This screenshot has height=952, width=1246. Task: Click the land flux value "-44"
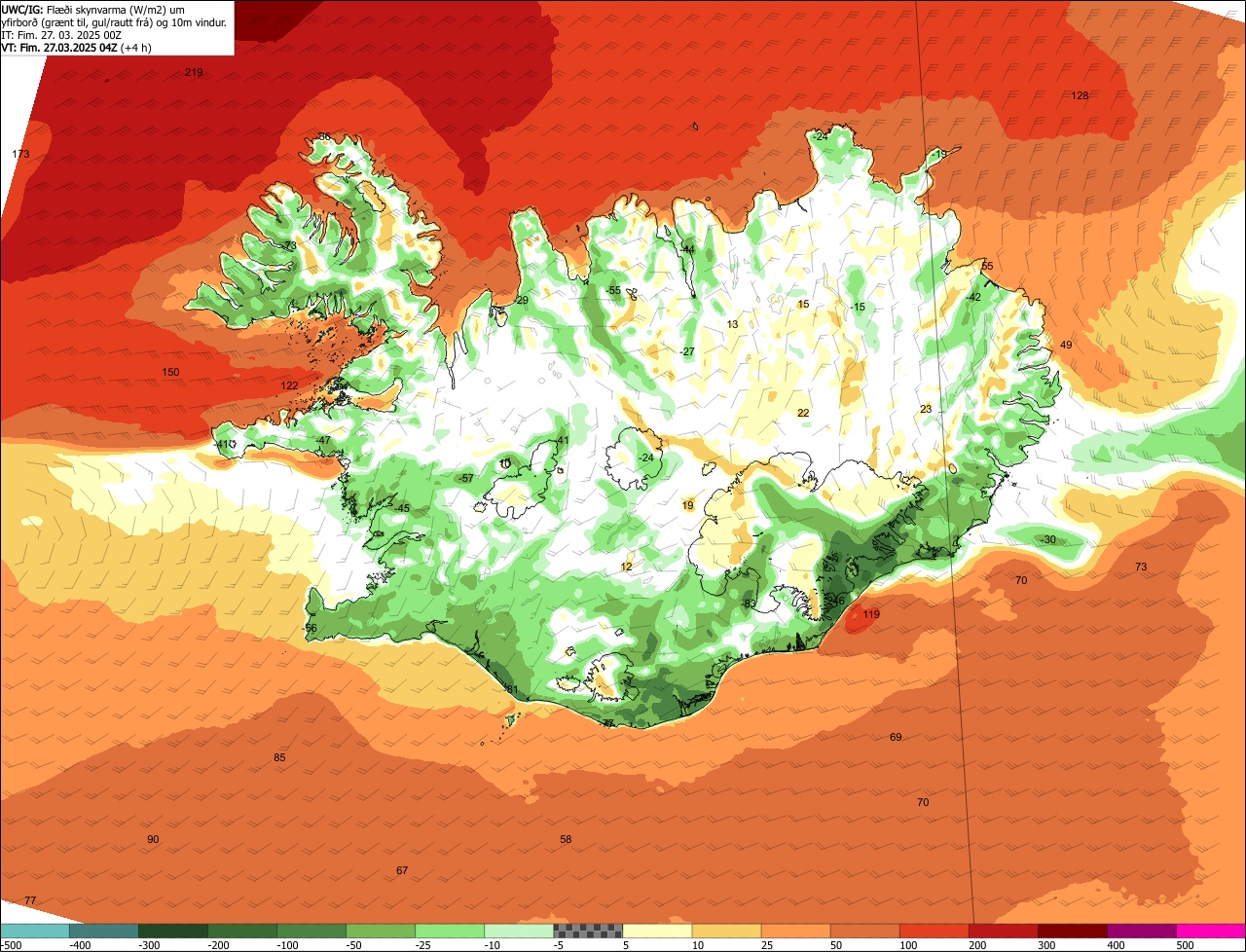[x=687, y=249]
